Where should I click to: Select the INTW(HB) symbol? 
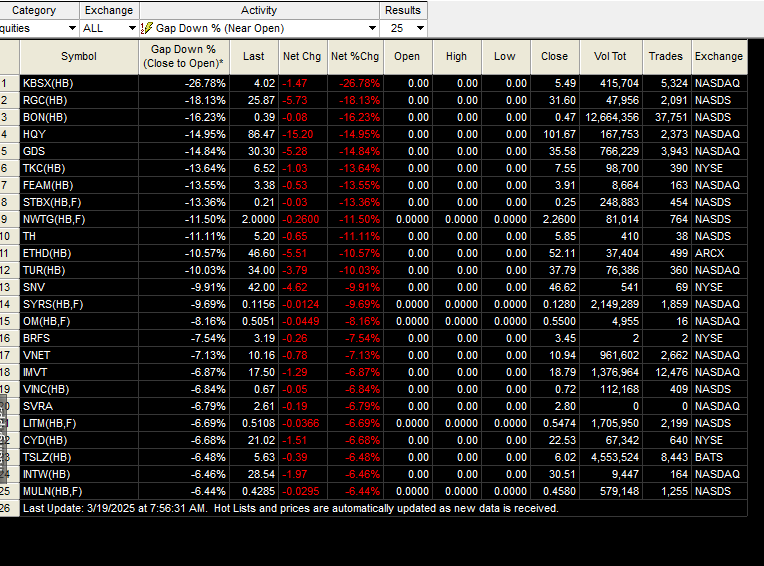pyautogui.click(x=47, y=474)
